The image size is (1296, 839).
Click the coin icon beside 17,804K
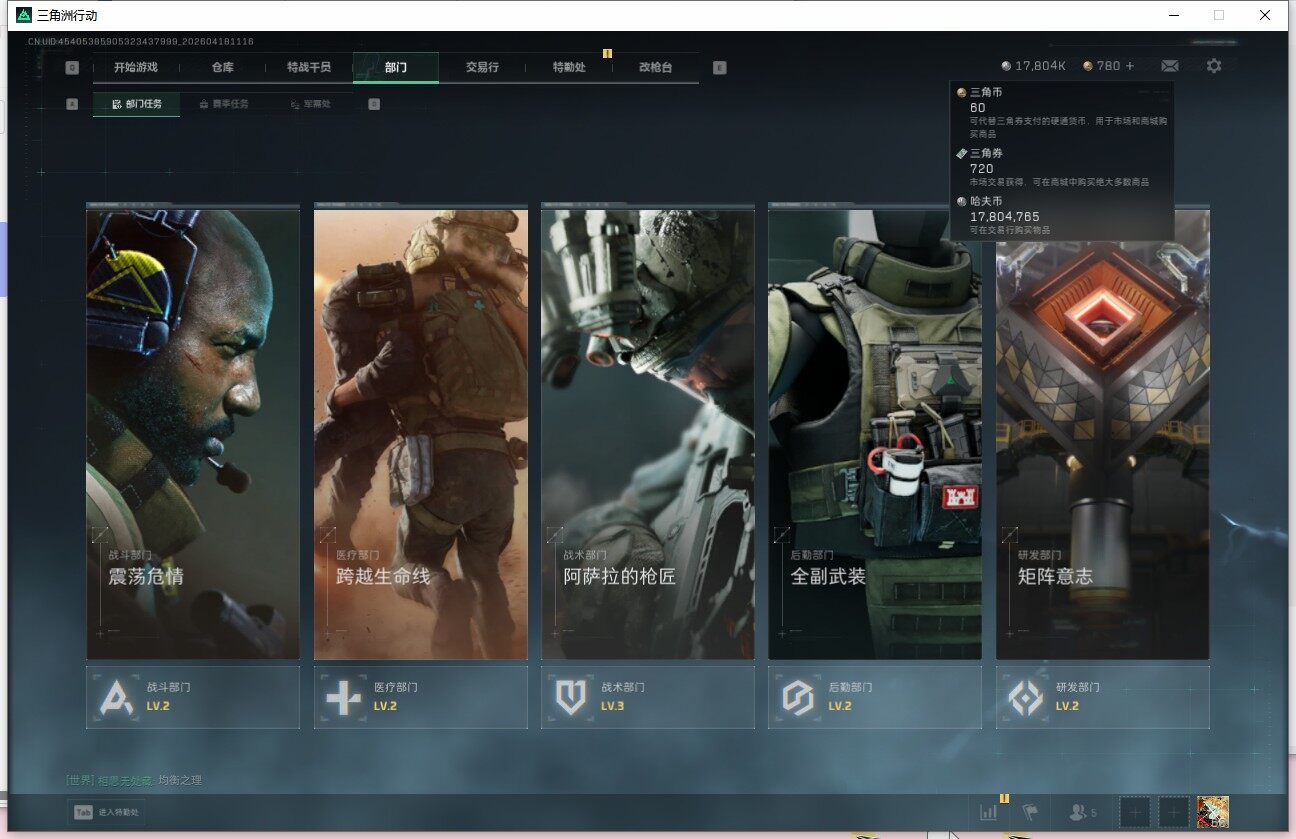tap(1006, 66)
